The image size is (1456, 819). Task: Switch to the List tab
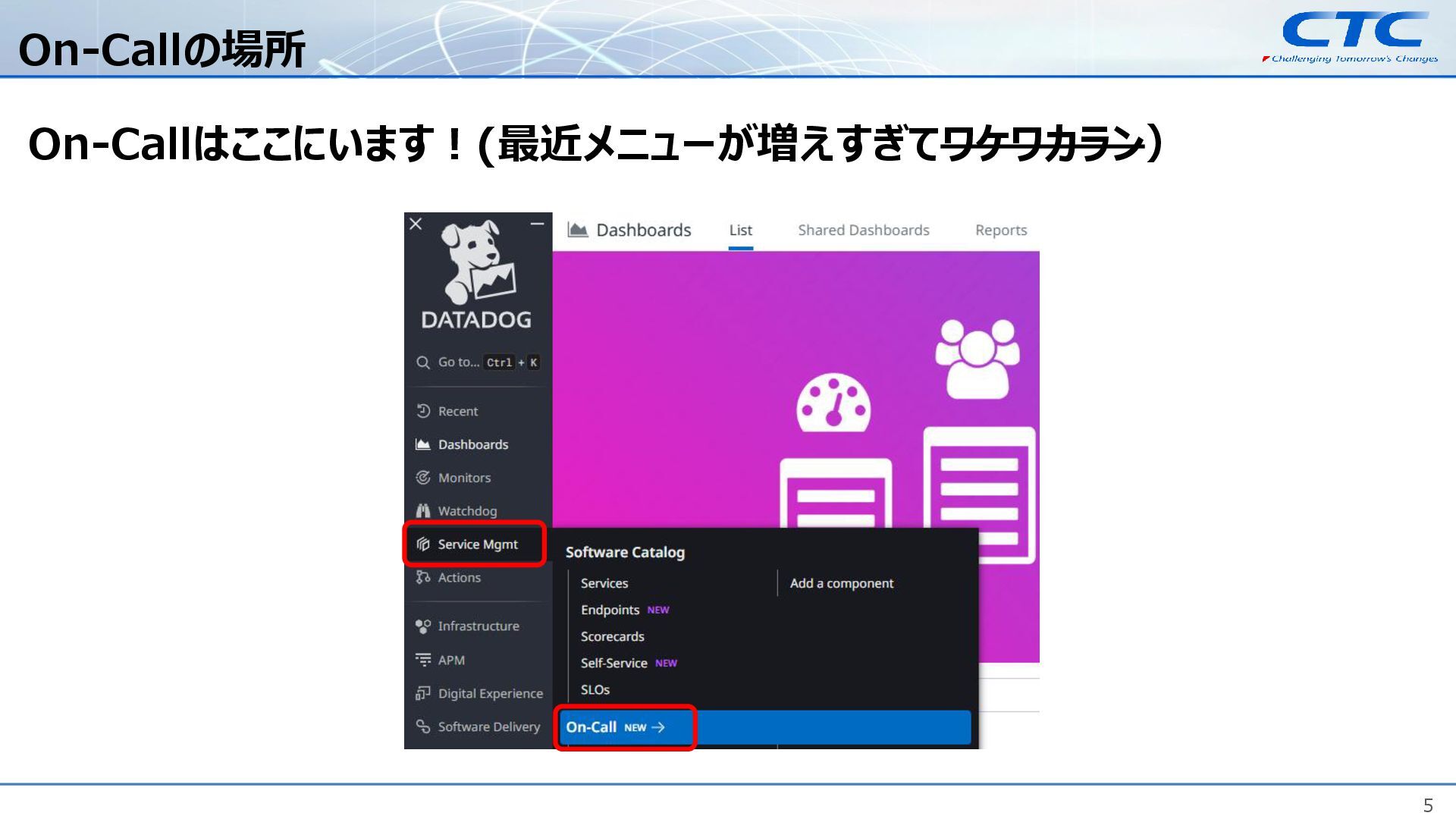(741, 230)
